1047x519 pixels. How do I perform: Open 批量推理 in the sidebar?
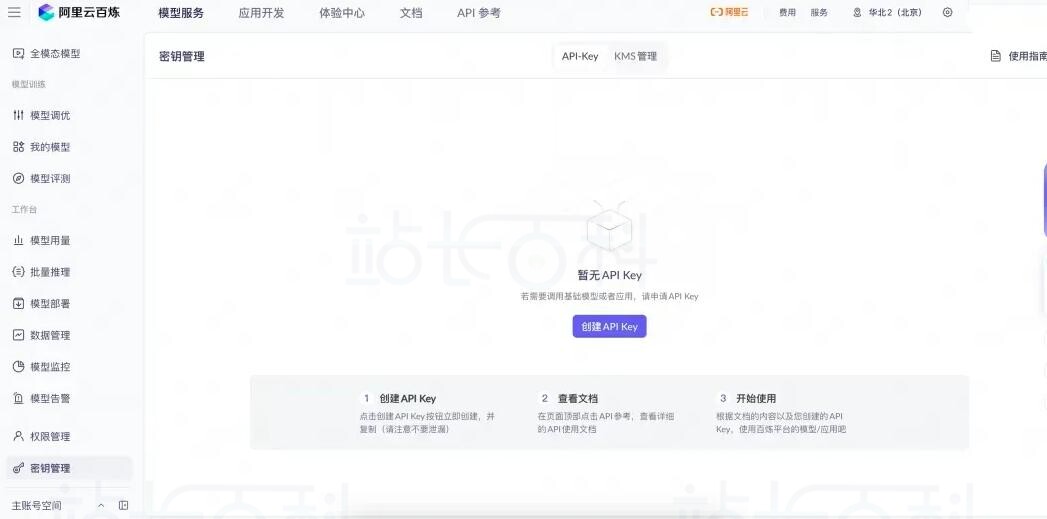[x=49, y=272]
